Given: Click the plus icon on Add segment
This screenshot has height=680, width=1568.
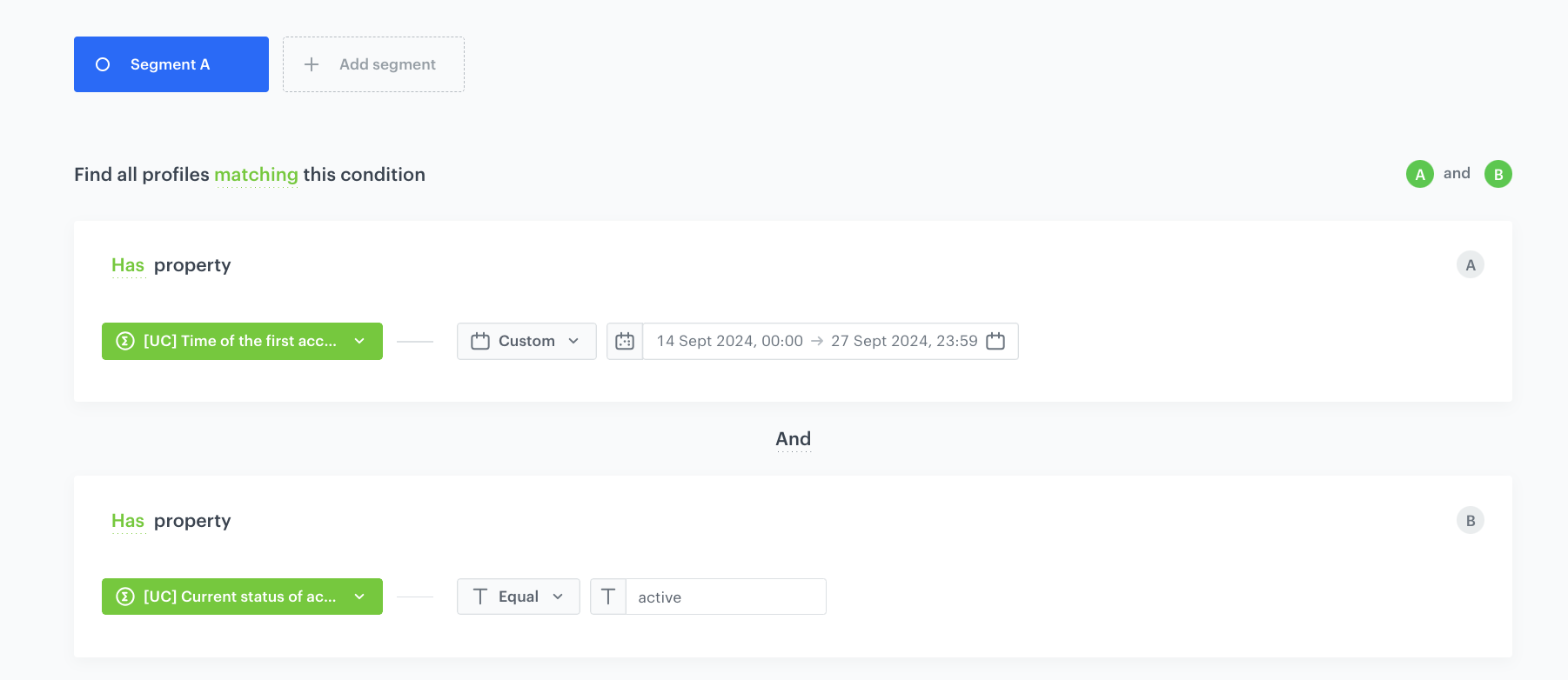Looking at the screenshot, I should click(x=311, y=64).
